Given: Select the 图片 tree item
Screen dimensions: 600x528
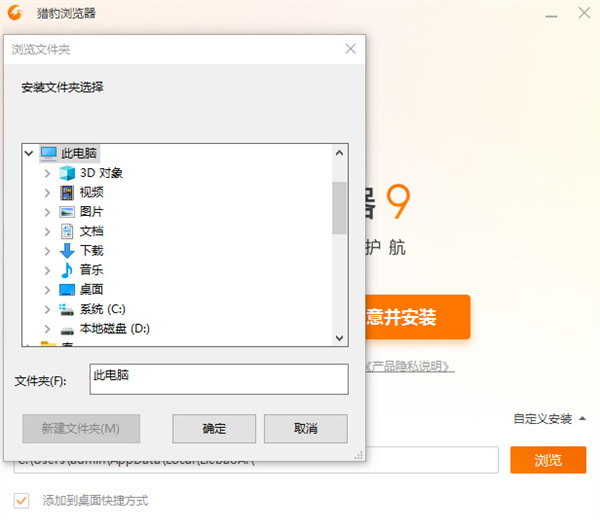Looking at the screenshot, I should coord(91,212).
